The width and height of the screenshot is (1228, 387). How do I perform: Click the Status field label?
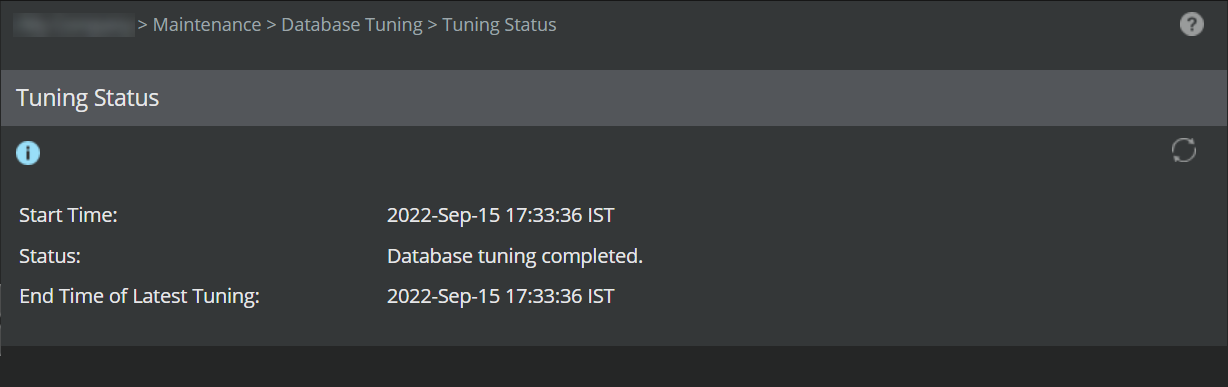tap(49, 256)
